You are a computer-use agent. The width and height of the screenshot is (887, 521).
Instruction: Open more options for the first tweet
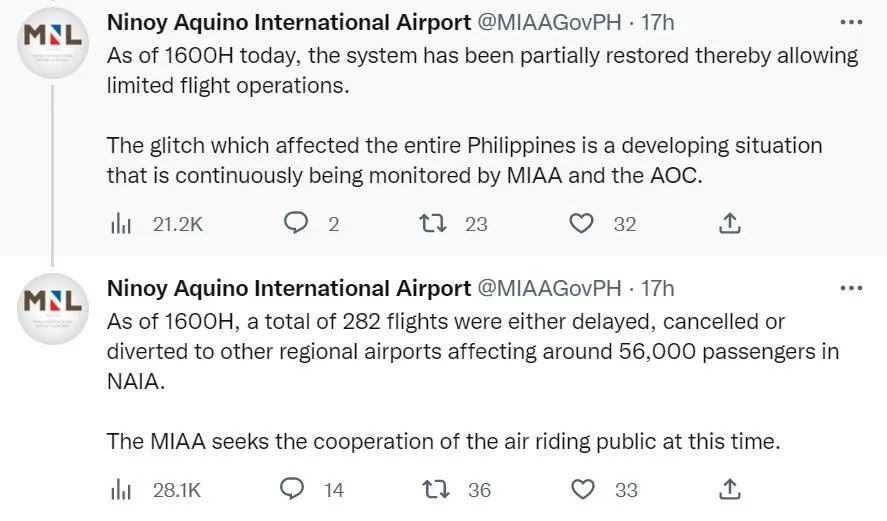coord(850,22)
